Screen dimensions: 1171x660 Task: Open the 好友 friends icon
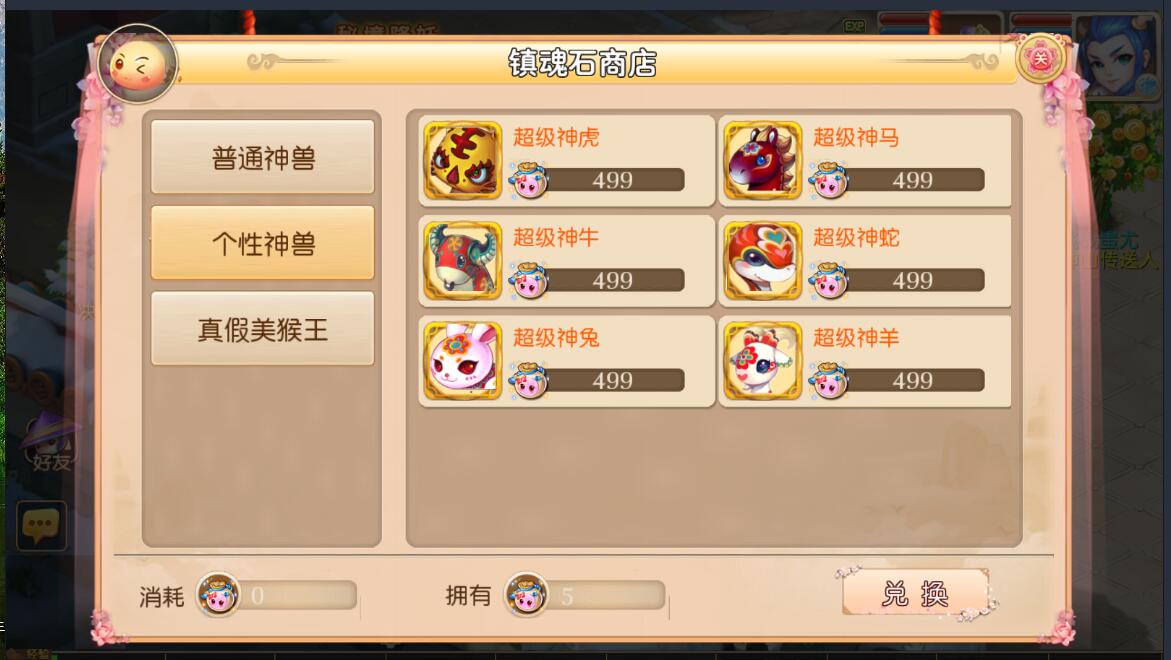coord(50,442)
